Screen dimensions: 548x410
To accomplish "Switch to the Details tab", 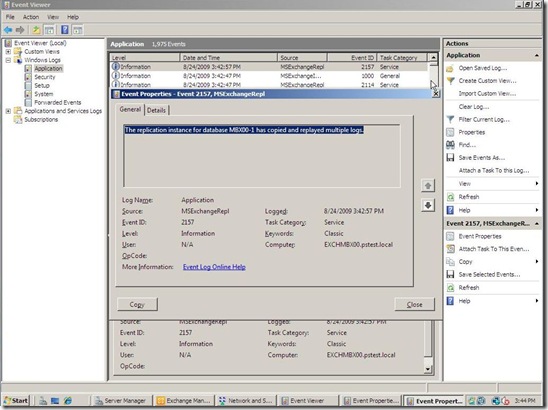I will 156,110.
